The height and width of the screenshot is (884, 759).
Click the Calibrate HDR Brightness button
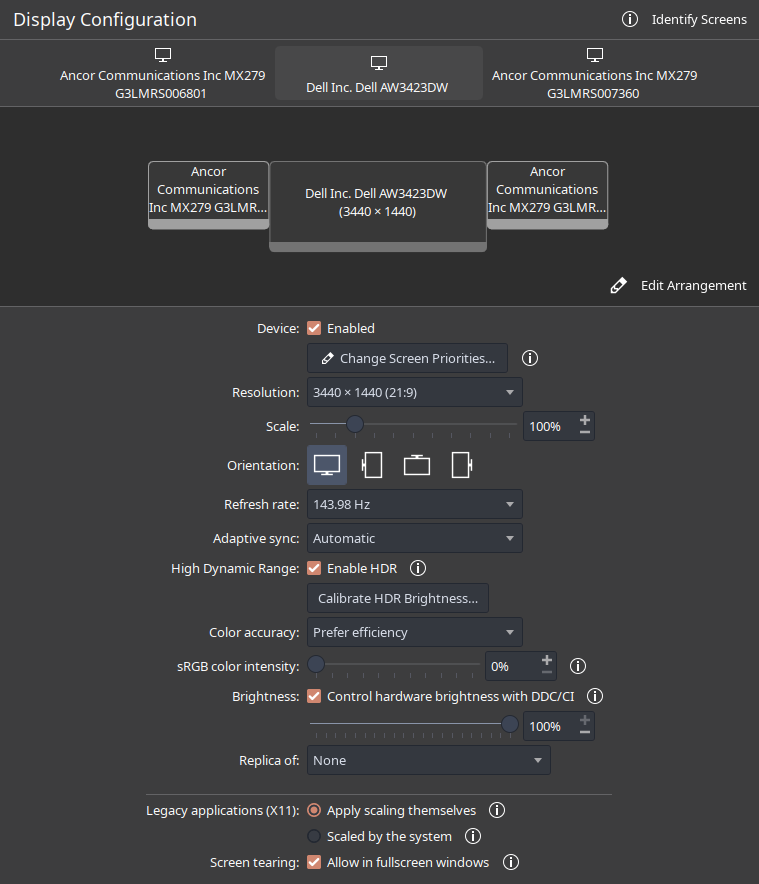click(x=397, y=599)
